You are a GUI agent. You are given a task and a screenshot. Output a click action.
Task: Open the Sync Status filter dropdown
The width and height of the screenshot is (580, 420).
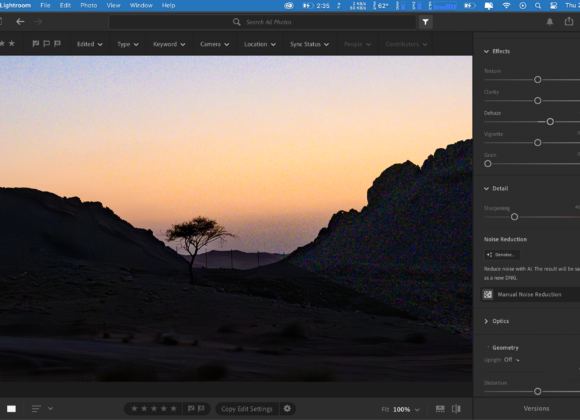(x=309, y=44)
